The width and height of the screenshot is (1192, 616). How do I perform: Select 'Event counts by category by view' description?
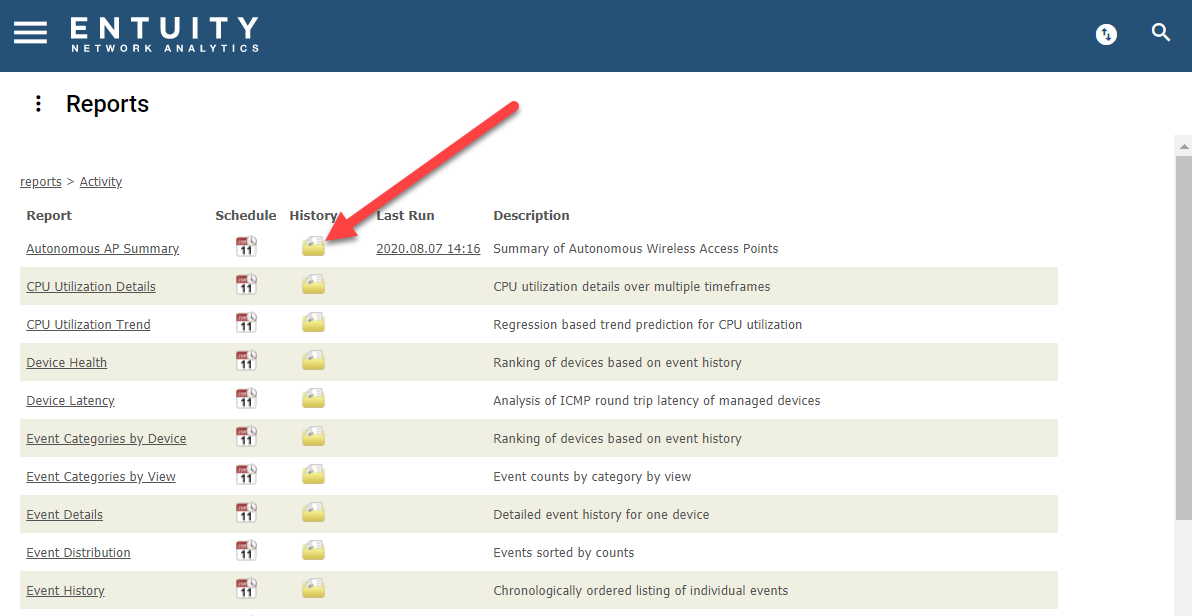click(592, 477)
